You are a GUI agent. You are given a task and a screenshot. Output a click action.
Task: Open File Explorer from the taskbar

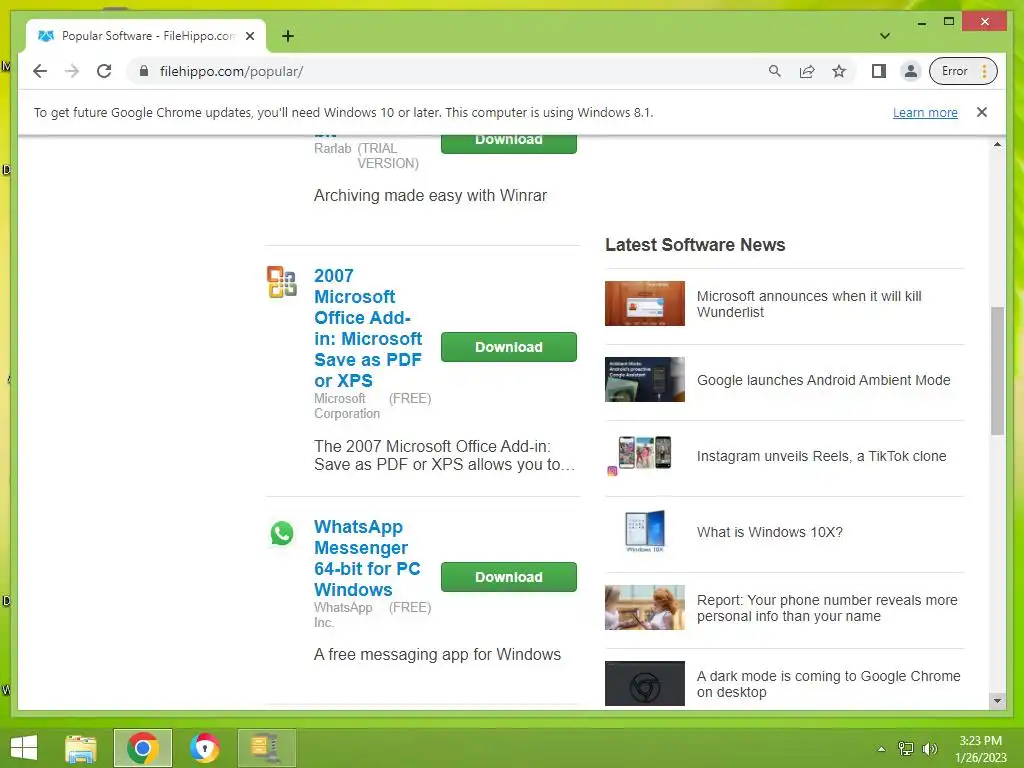click(x=81, y=748)
